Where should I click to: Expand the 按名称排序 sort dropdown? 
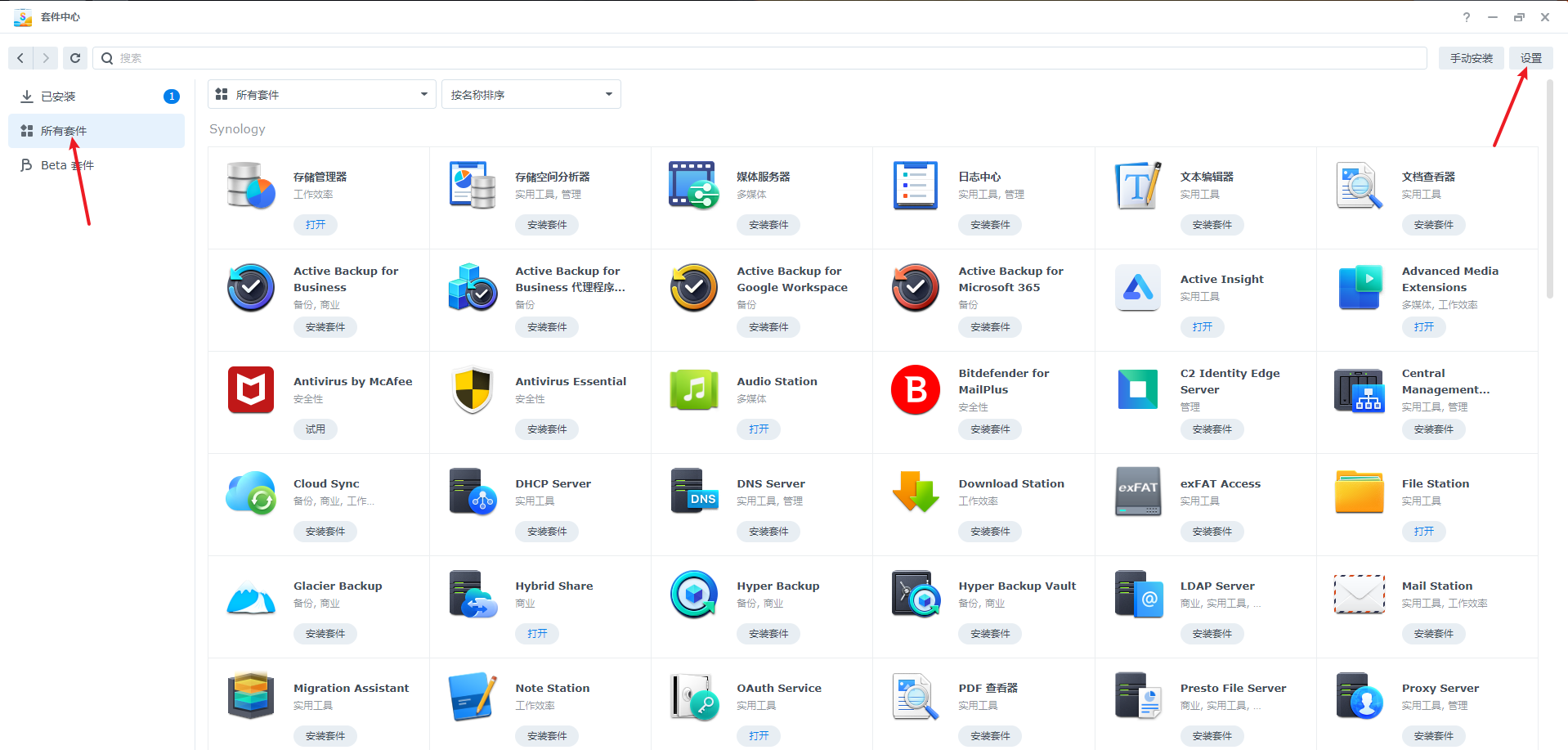point(531,94)
